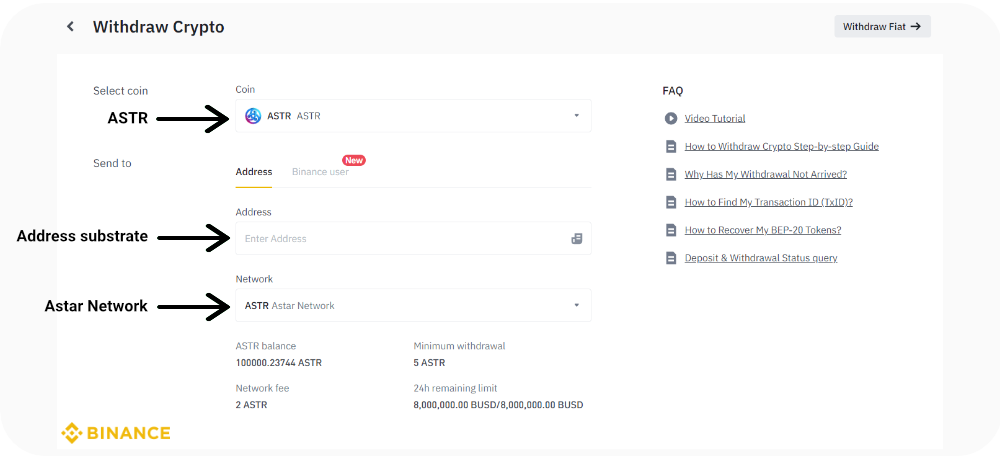The height and width of the screenshot is (460, 1000).
Task: Click document icon beside Withdrawal Not Arrived
Action: click(671, 174)
